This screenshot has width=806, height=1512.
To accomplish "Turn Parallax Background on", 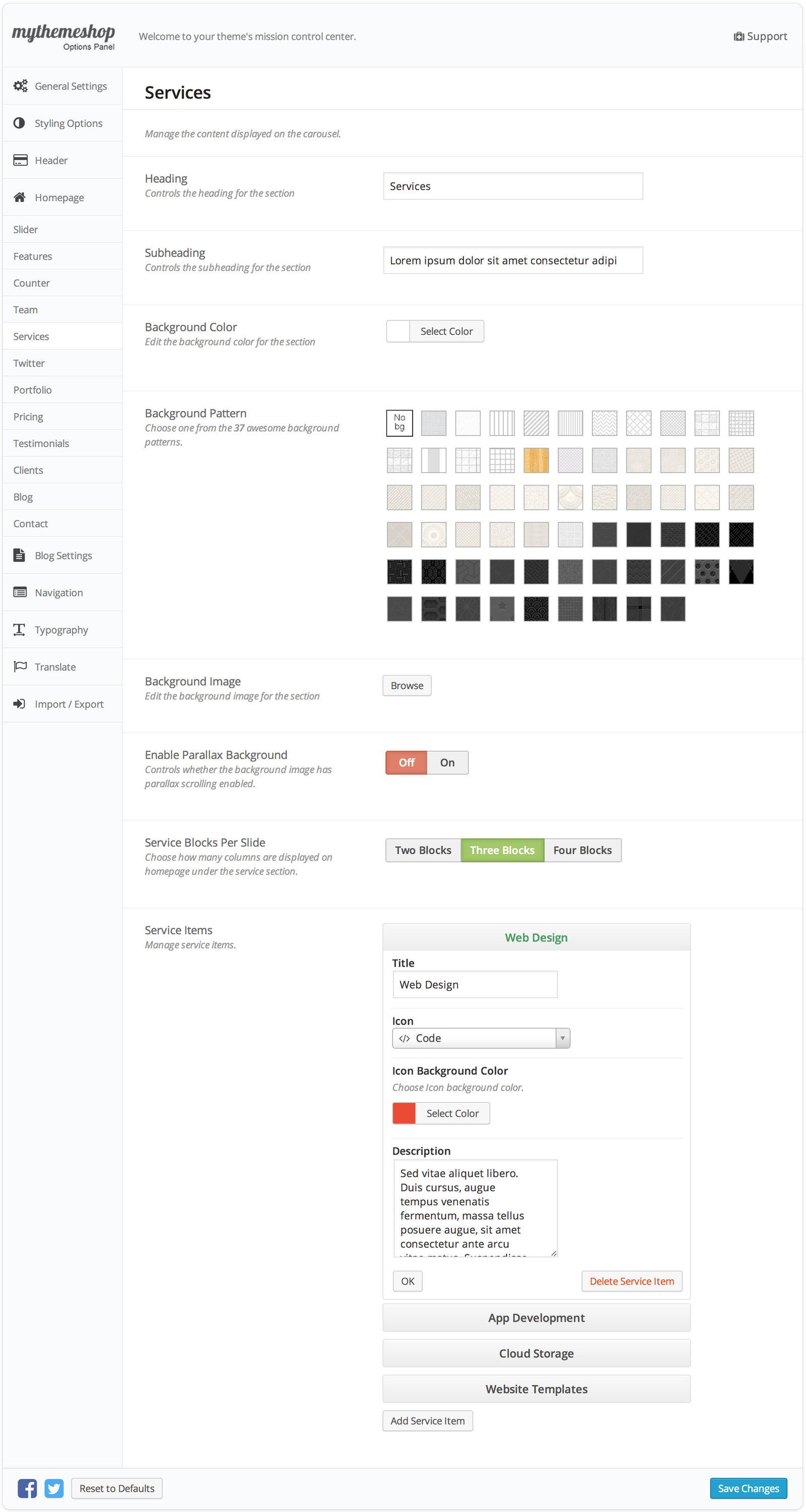I will tap(447, 763).
